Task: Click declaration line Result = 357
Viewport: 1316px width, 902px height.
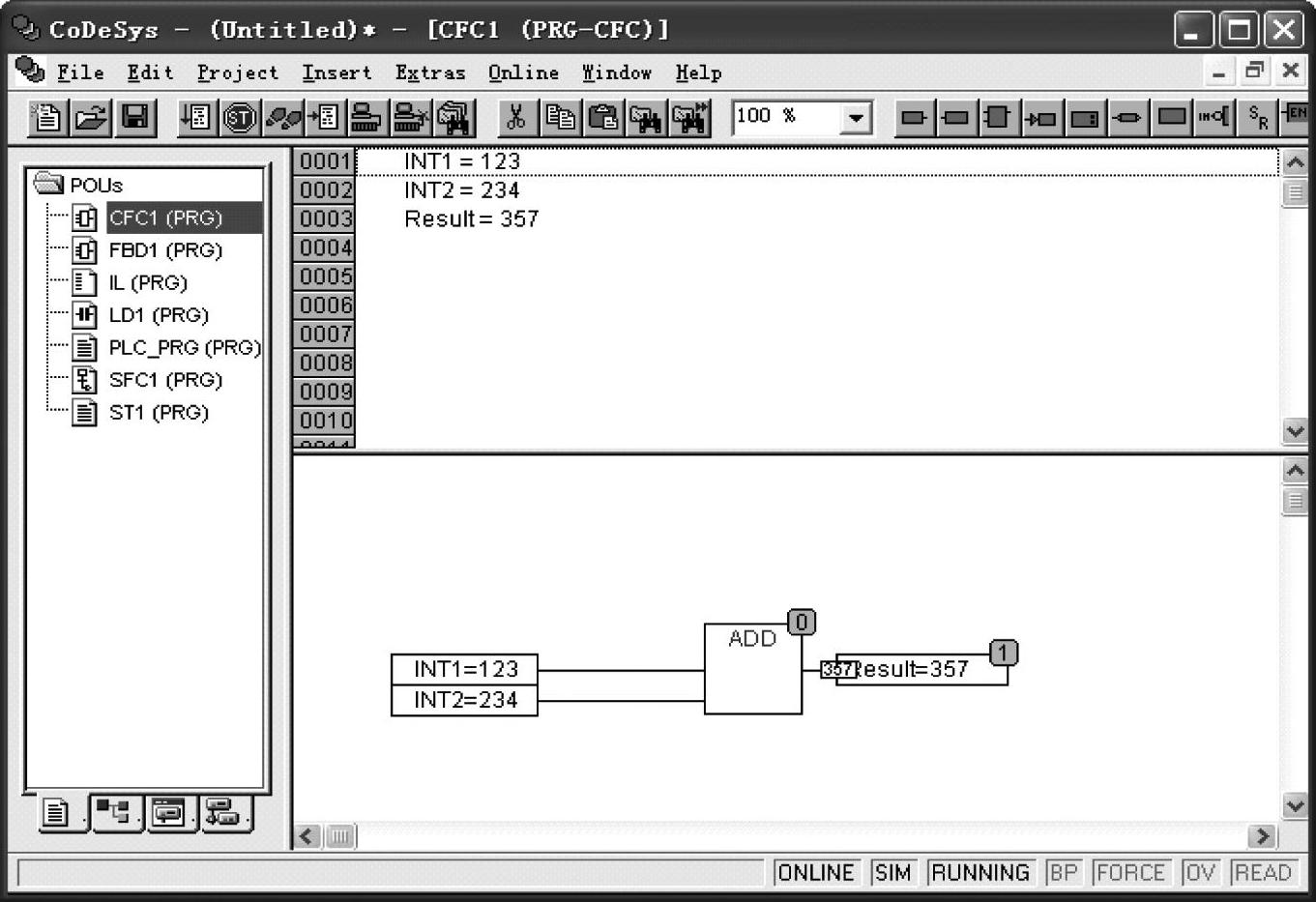Action: click(x=472, y=219)
